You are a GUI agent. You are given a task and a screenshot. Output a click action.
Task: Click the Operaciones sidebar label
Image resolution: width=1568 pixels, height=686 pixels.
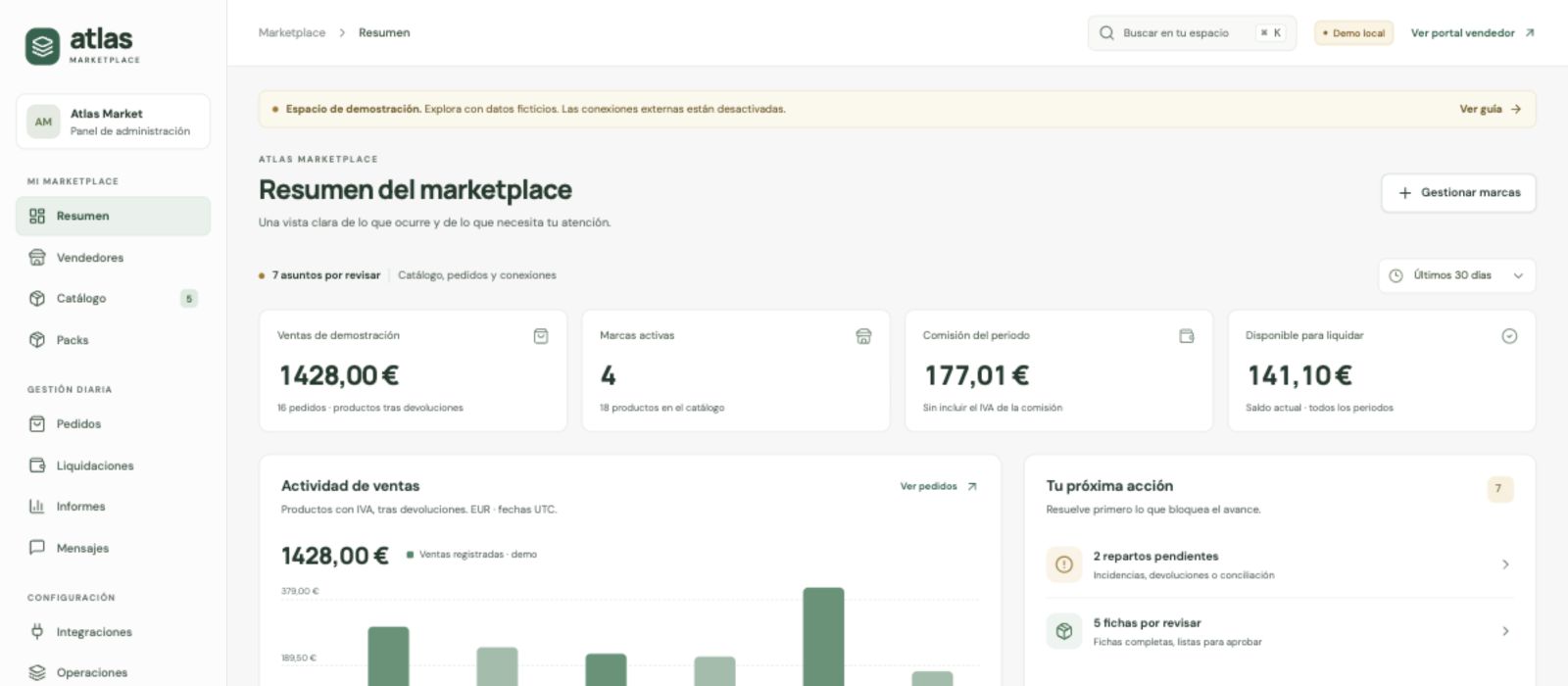[92, 673]
